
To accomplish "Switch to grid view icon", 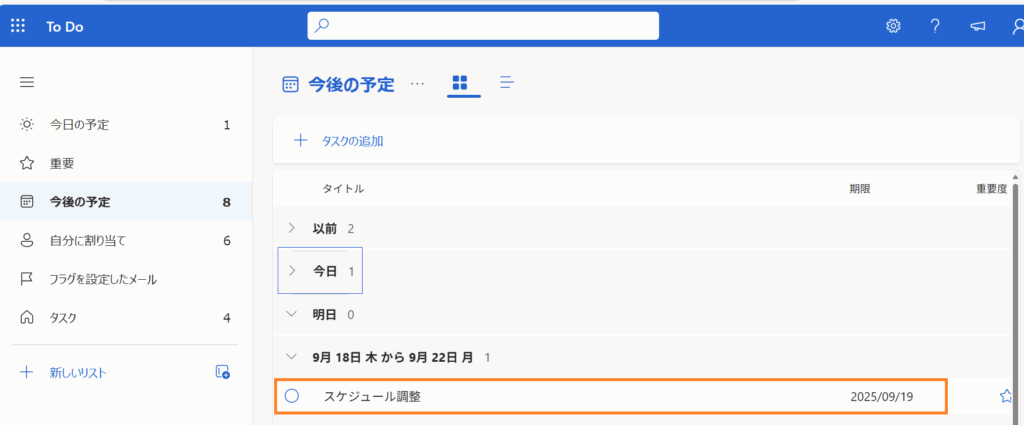I will (460, 83).
